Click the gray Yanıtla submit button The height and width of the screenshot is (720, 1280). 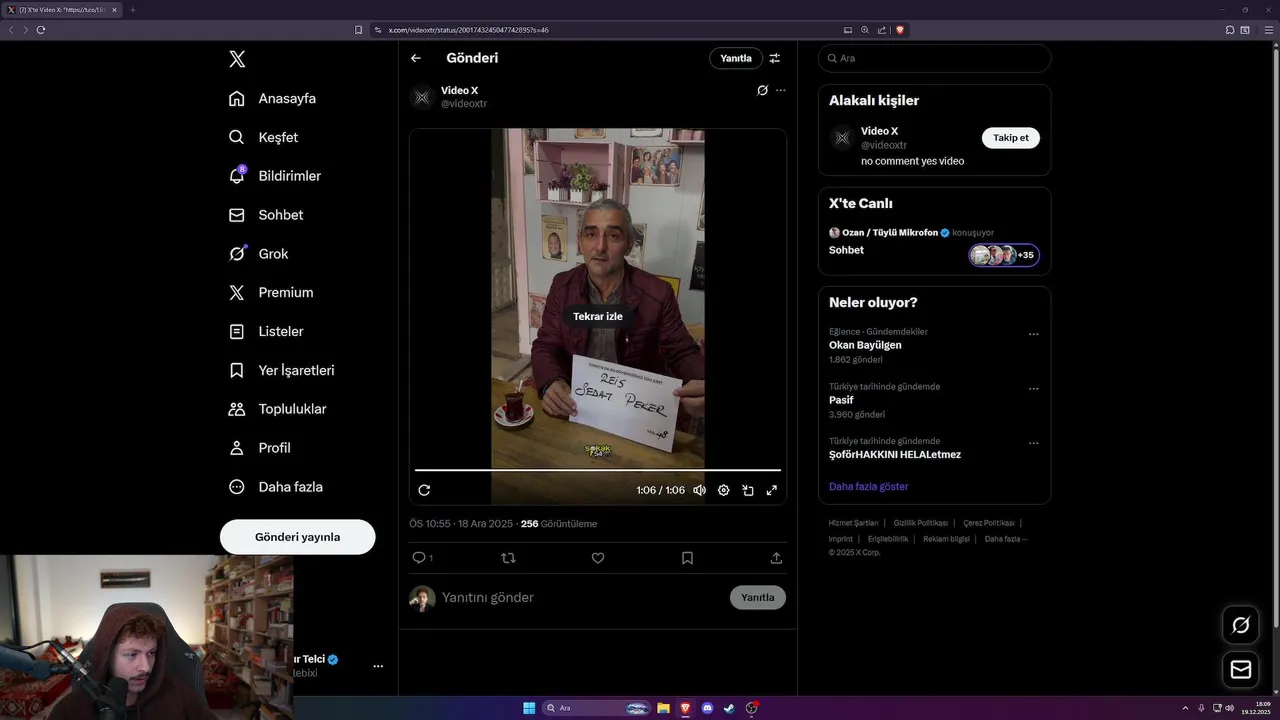(758, 597)
